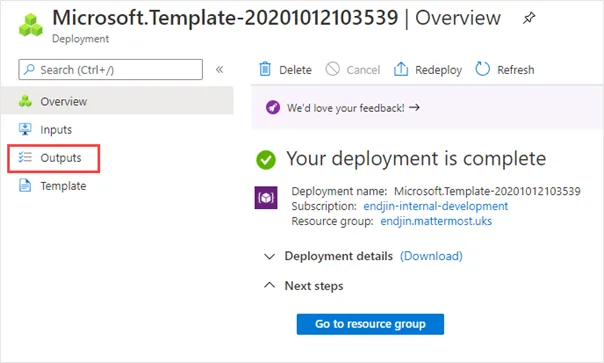Click the Template document icon

pyautogui.click(x=25, y=185)
